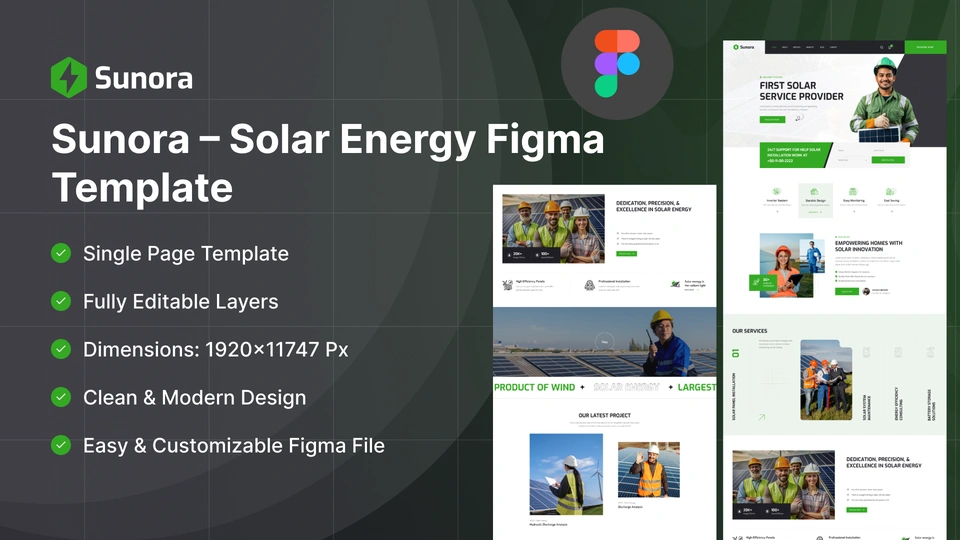Click the small Sunora logo in the mockup header
Screen dimensions: 960x540
[744, 47]
